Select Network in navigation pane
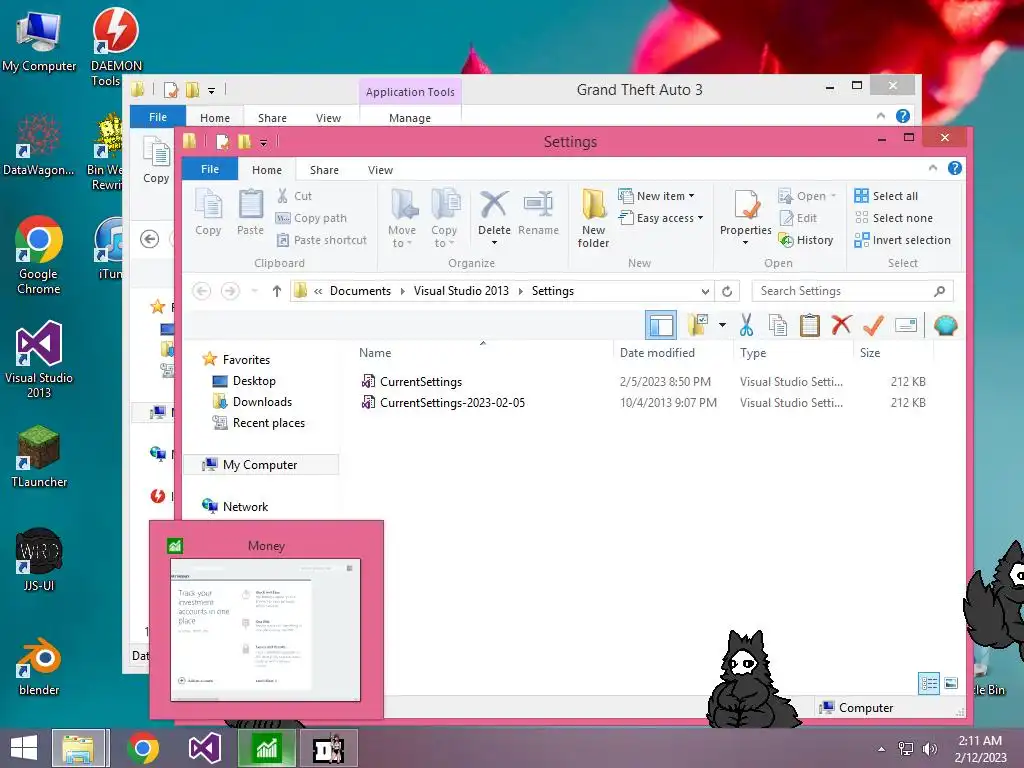Viewport: 1024px width, 768px height. click(245, 506)
